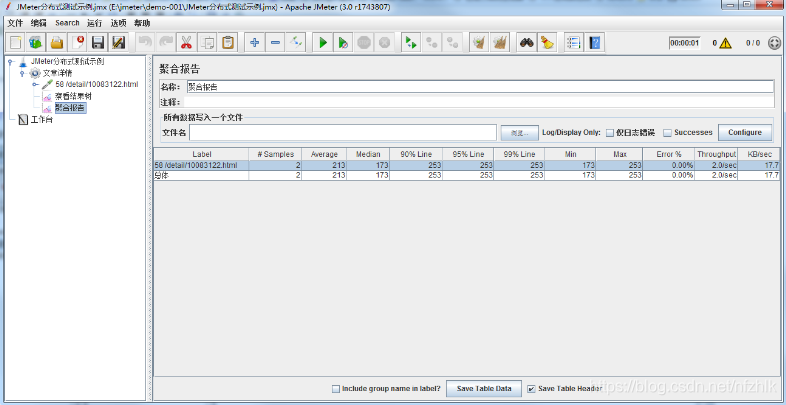Sort by the # Samples column header
Viewport: 786px width, 405px height.
pos(275,154)
